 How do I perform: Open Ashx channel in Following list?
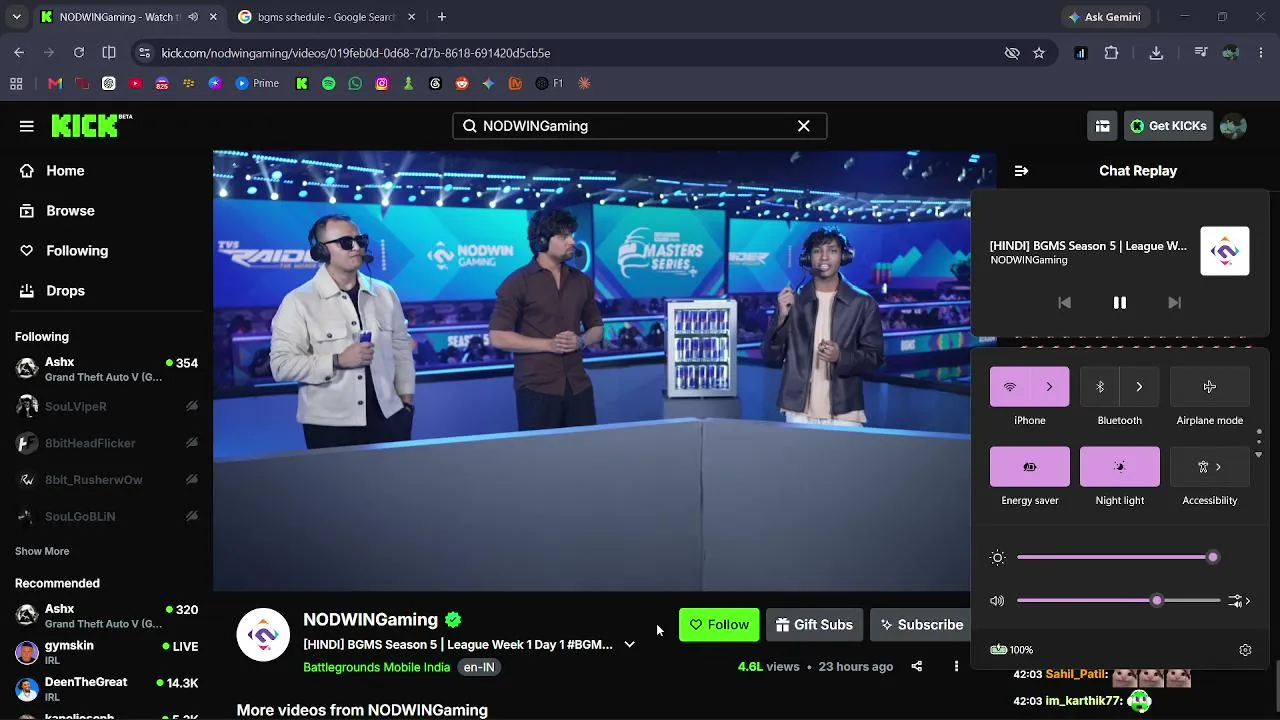106,369
